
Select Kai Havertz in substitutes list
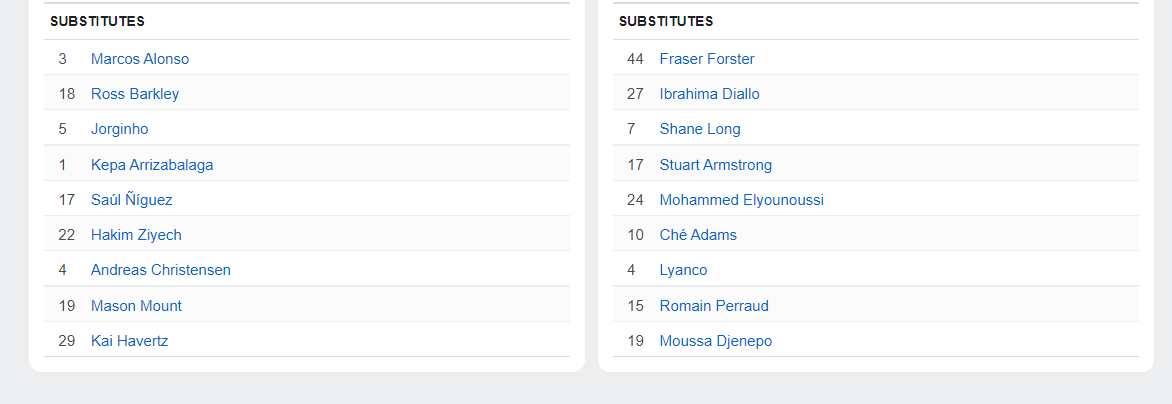click(x=129, y=341)
